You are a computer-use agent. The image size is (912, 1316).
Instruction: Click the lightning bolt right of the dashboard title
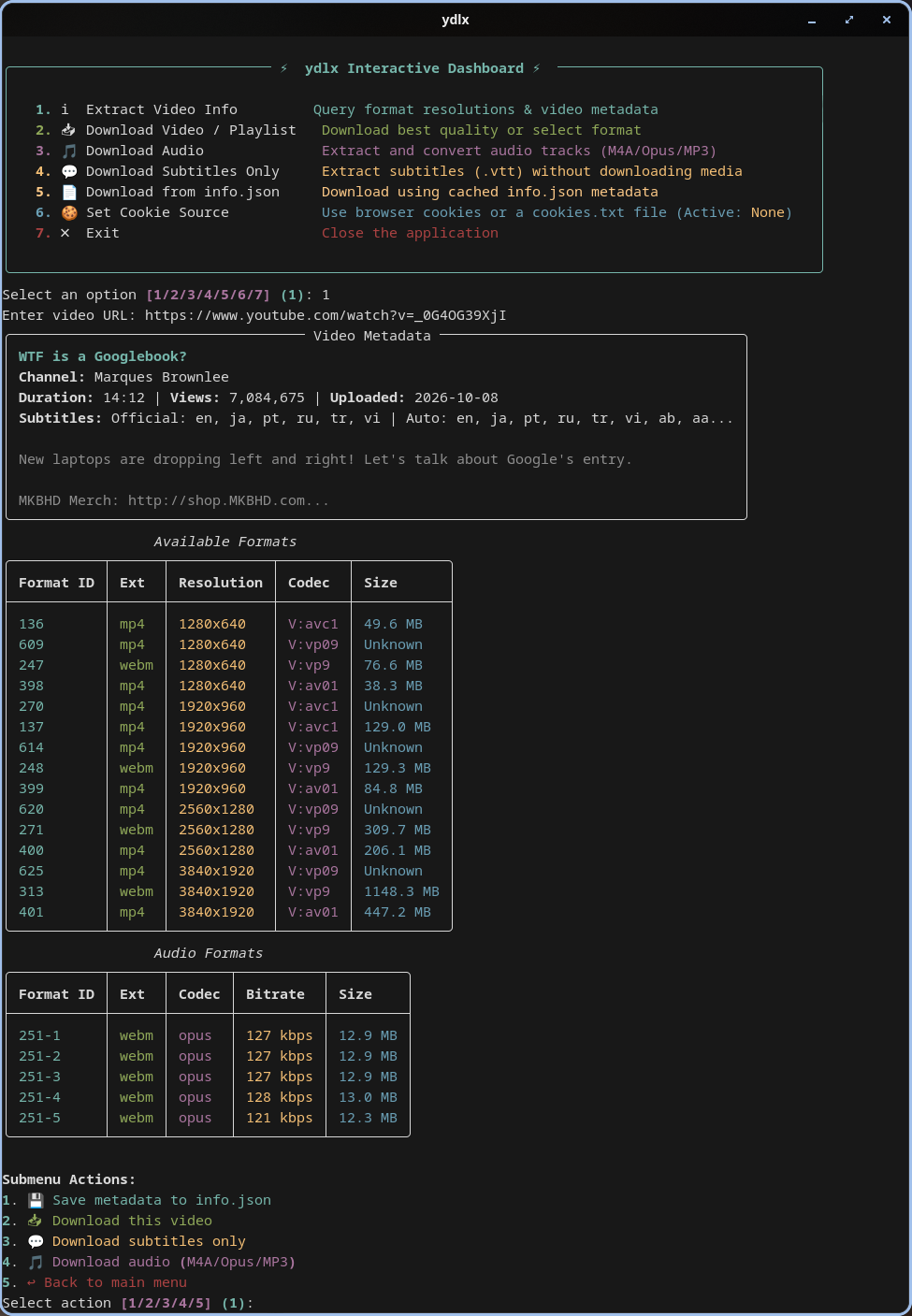(536, 68)
